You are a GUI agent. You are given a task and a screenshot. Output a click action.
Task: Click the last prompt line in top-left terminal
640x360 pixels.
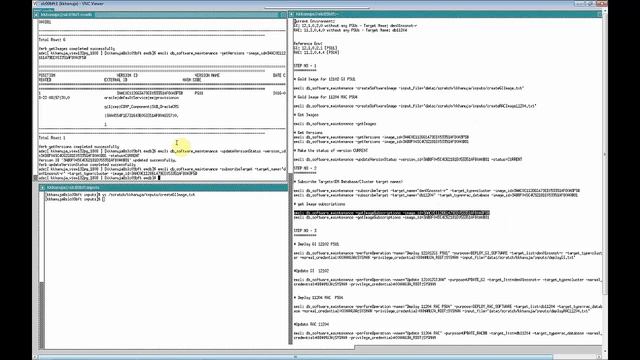(x=99, y=178)
